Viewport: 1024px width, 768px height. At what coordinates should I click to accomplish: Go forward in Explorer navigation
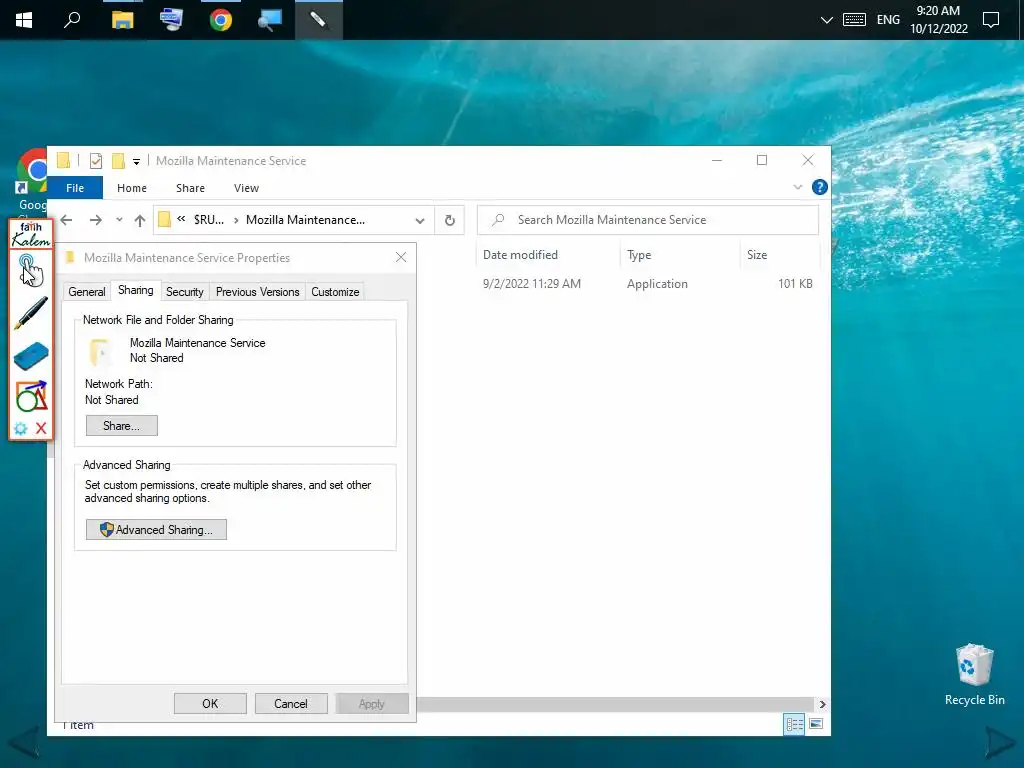pyautogui.click(x=95, y=220)
